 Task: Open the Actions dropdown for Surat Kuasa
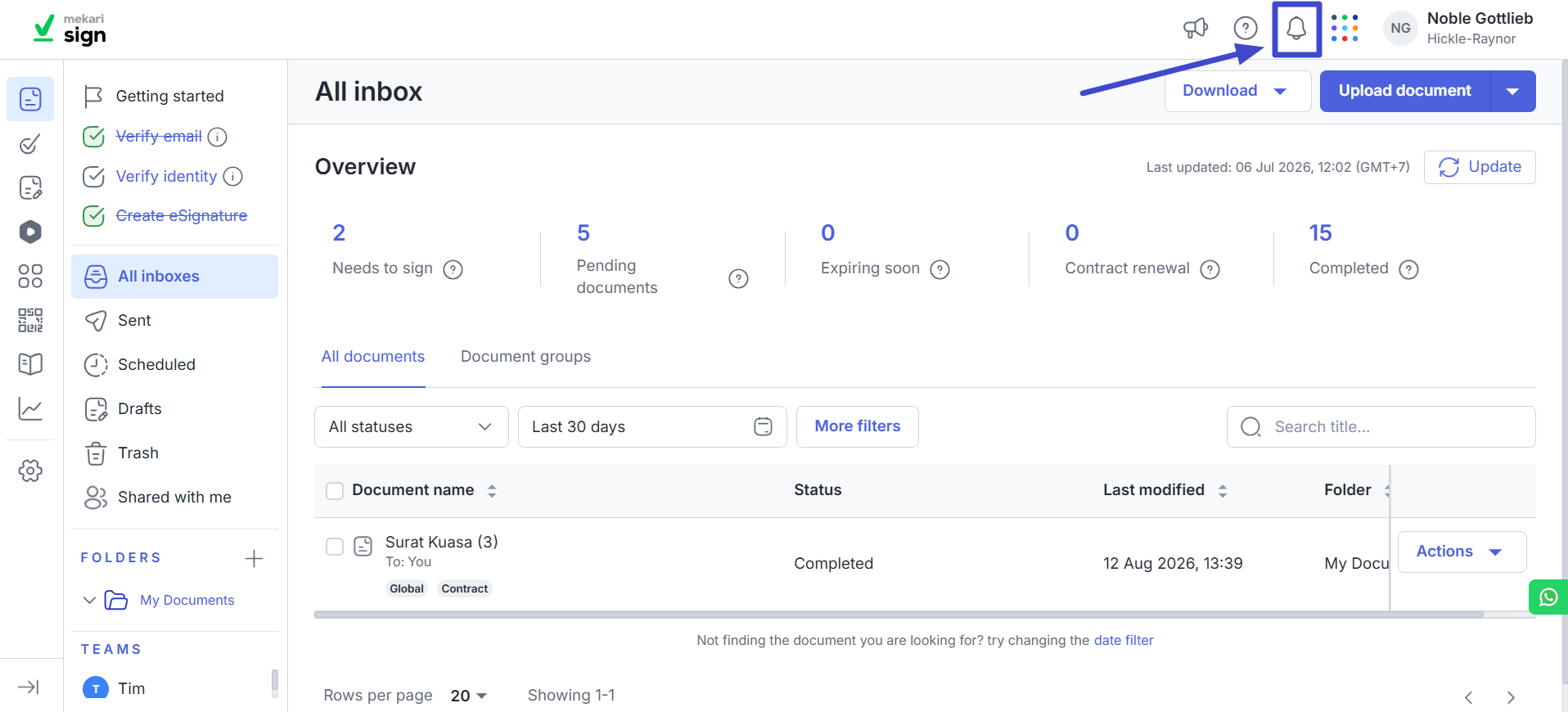[1462, 552]
